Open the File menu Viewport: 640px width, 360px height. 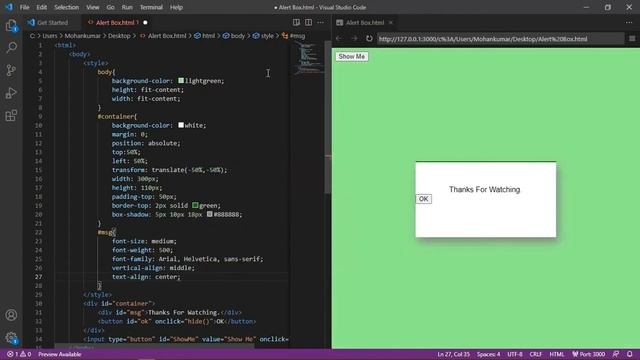pyautogui.click(x=24, y=7)
